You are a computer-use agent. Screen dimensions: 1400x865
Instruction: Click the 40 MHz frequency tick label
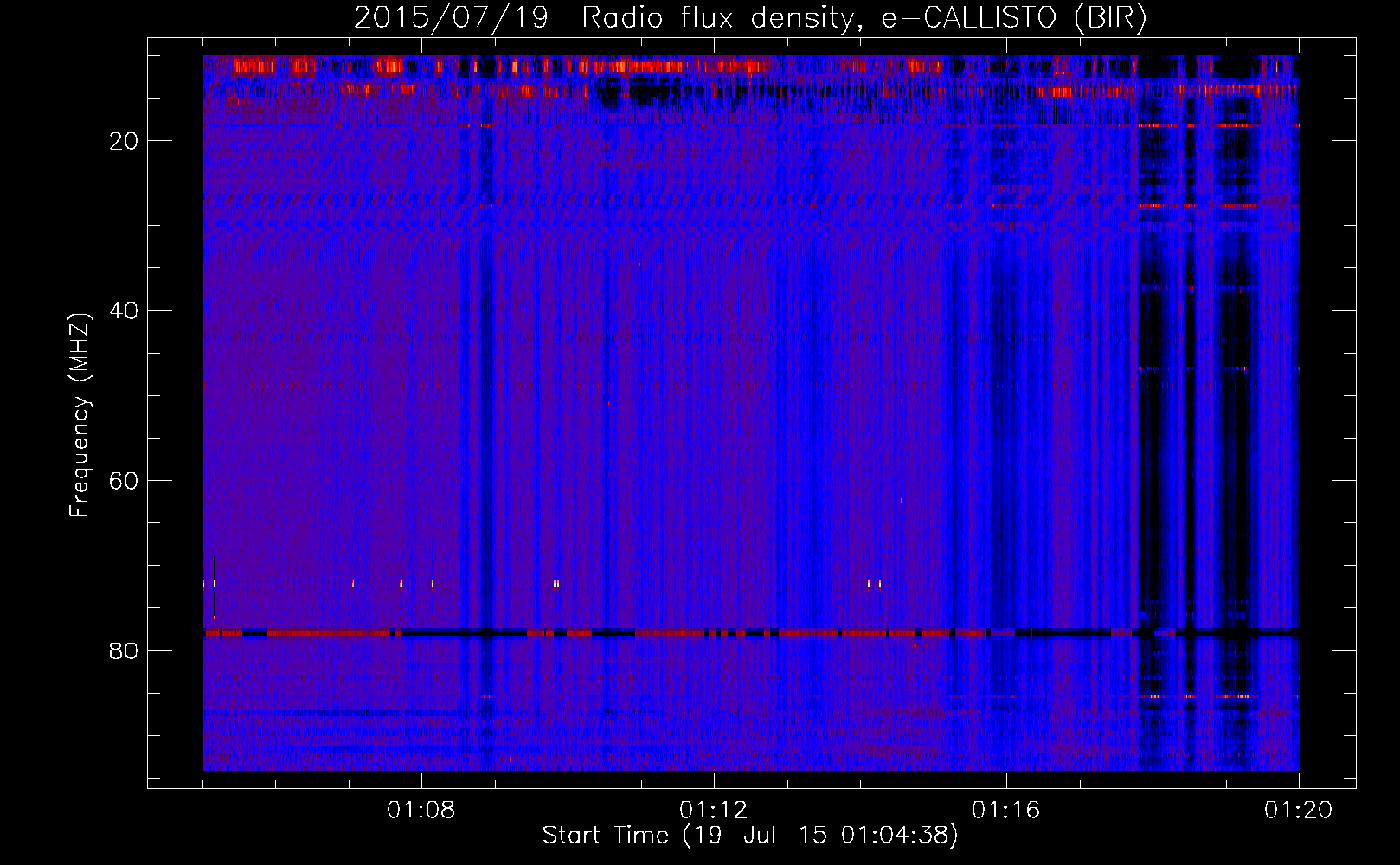124,311
